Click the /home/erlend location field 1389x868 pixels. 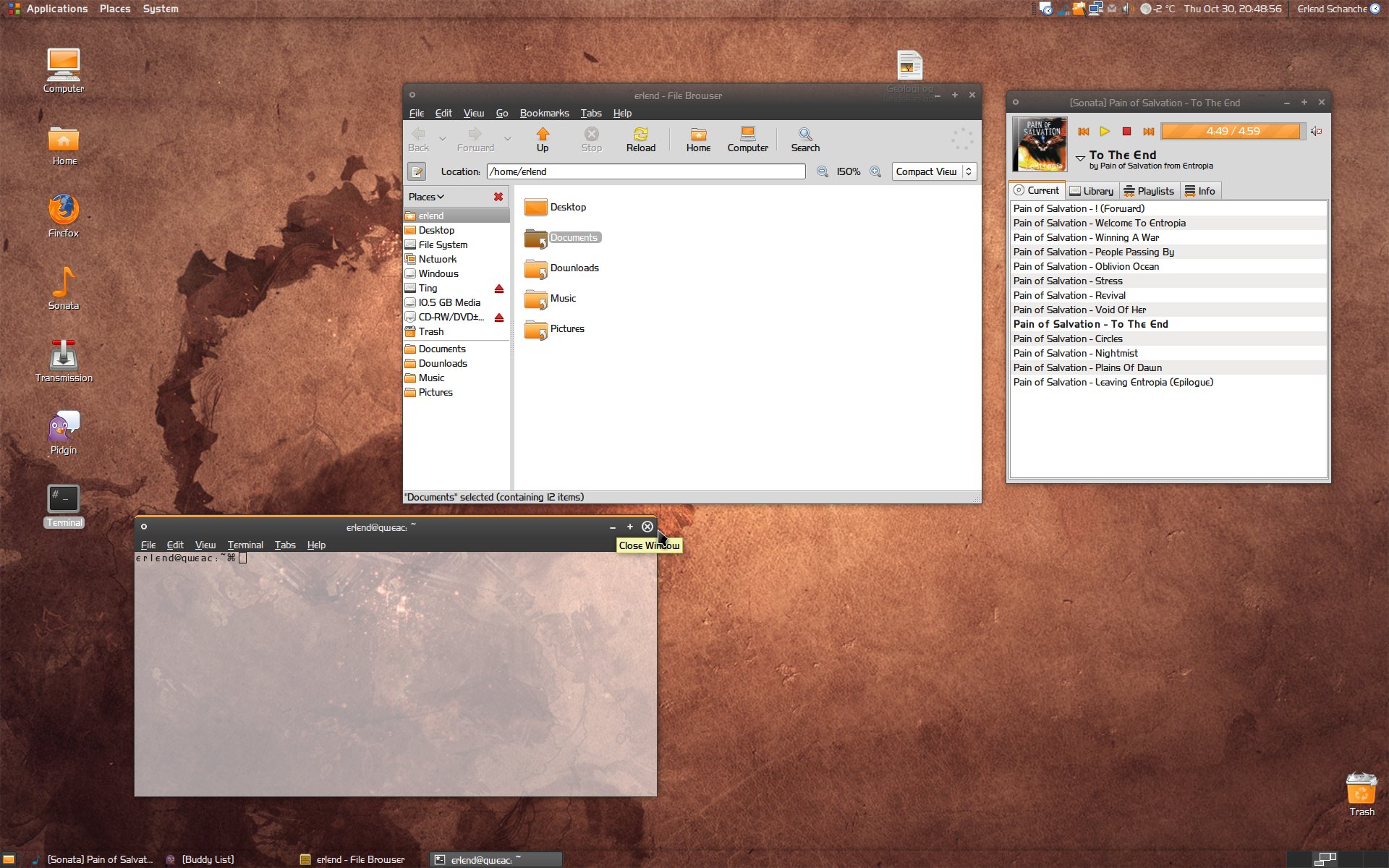646,171
